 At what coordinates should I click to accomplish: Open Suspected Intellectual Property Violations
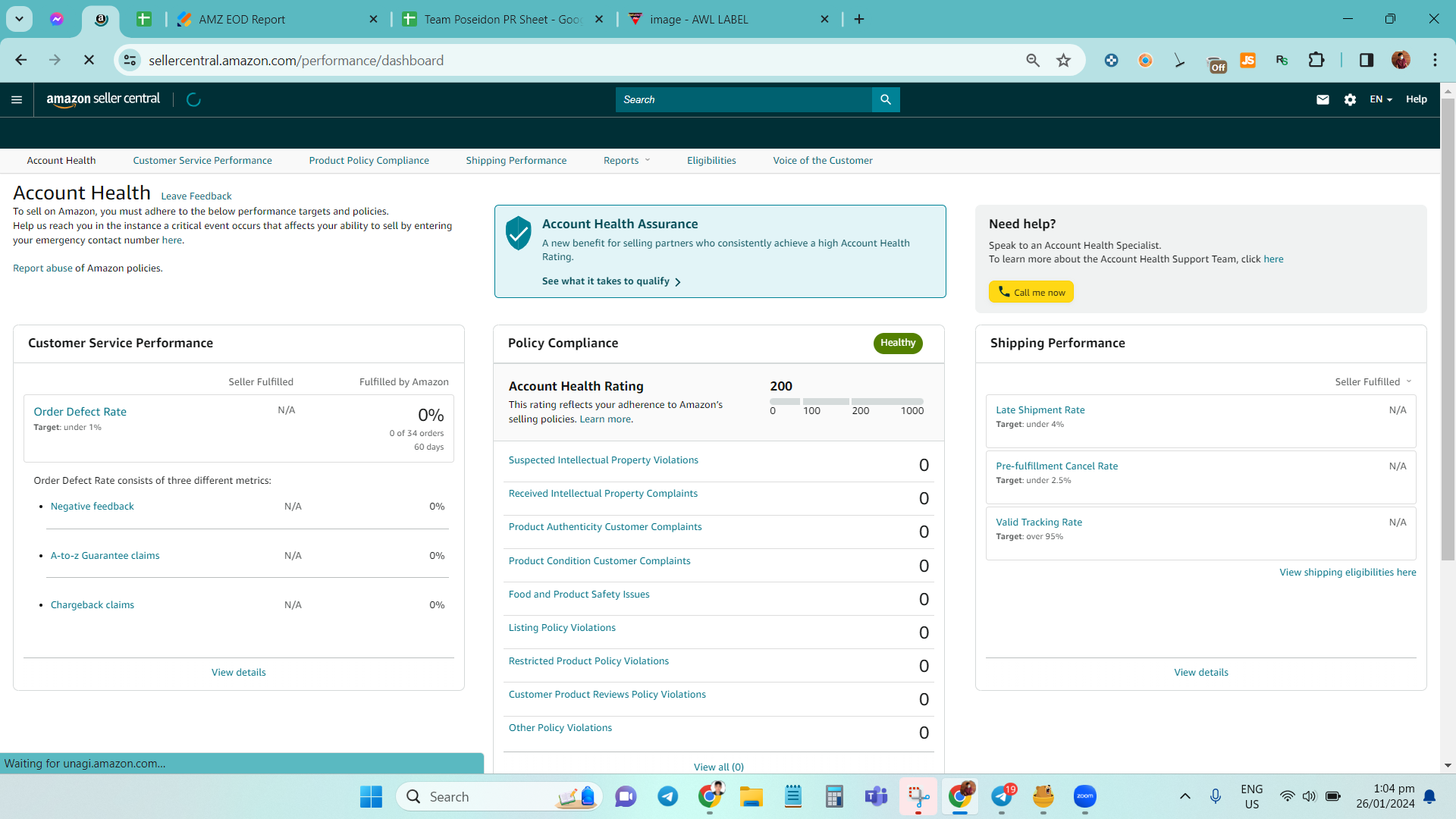click(604, 460)
